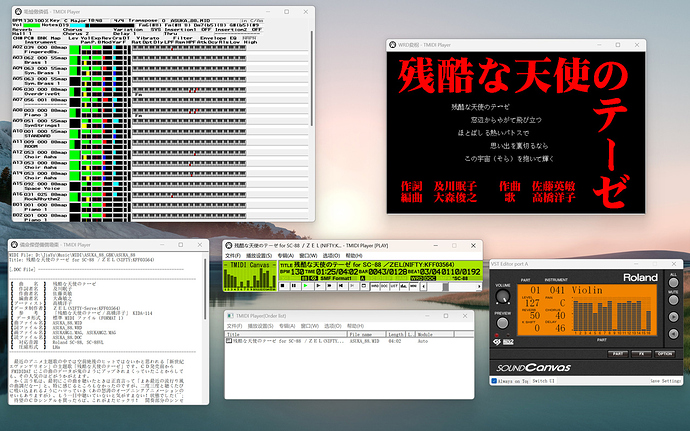Screen dimensions: 690x431
Task: Click the seek position slider thumb
Action: point(445,286)
